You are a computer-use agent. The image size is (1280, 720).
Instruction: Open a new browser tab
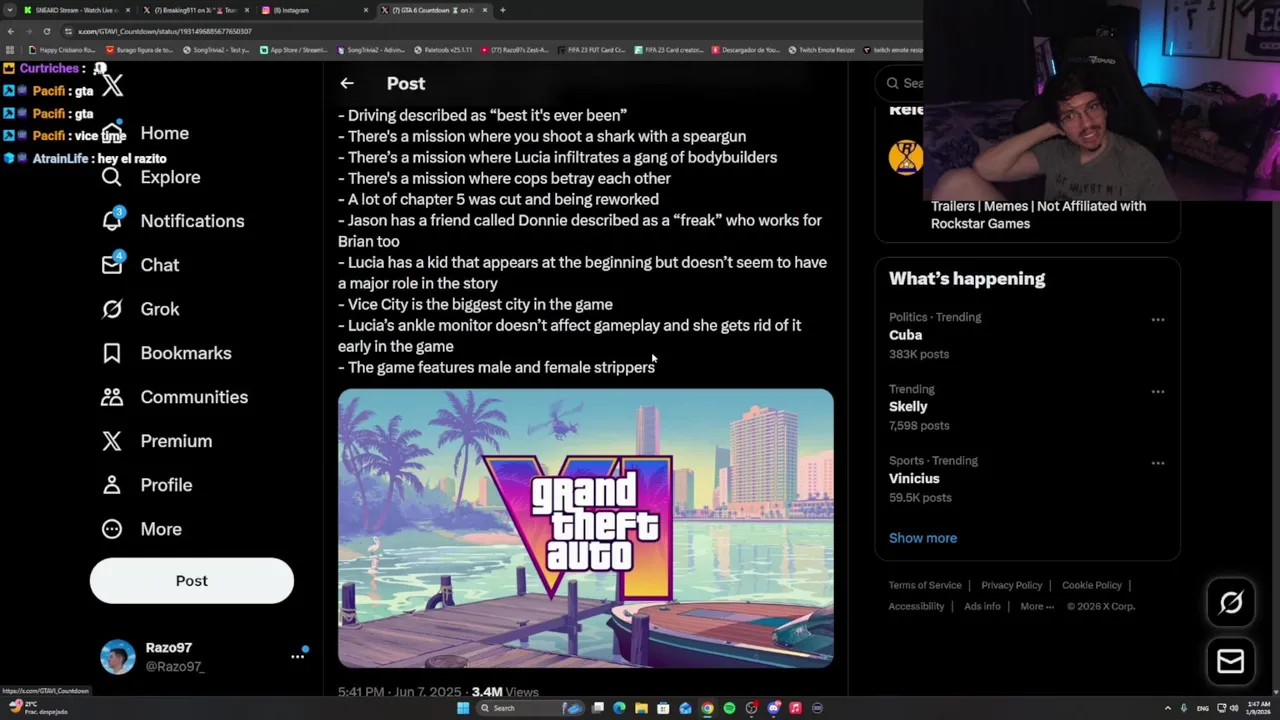tap(502, 10)
